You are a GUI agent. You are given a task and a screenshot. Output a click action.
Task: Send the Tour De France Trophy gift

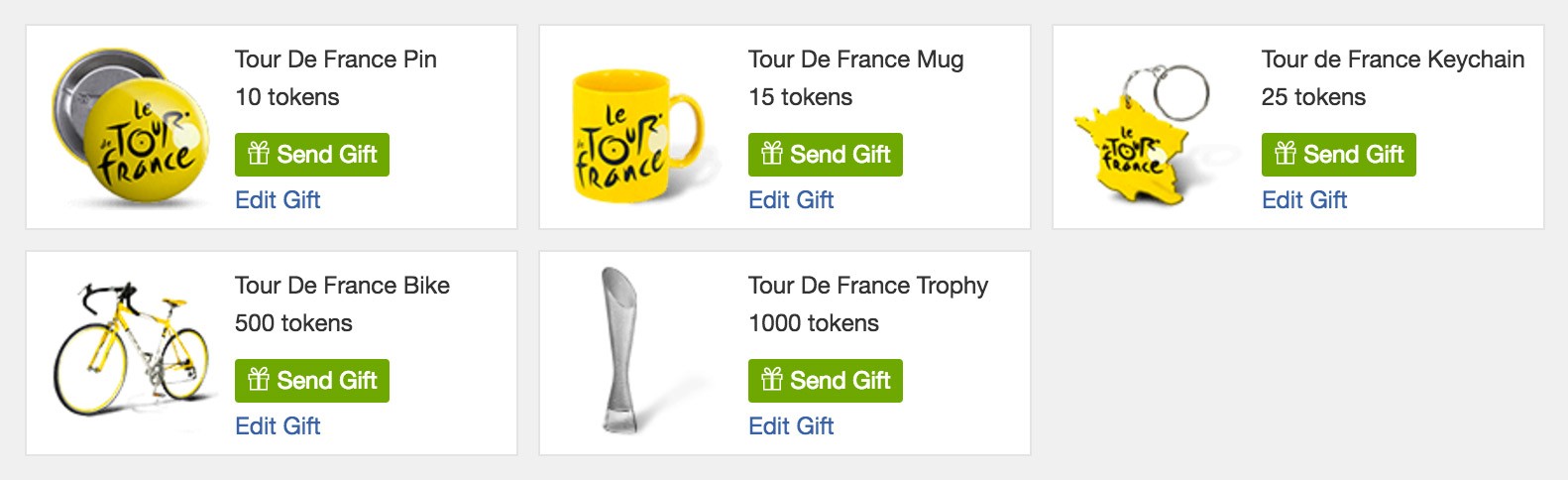pos(826,381)
